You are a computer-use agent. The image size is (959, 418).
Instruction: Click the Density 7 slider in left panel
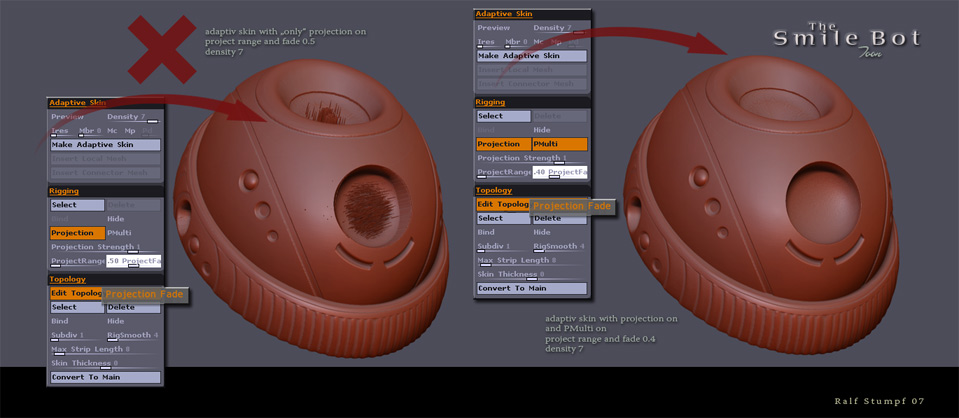133,117
